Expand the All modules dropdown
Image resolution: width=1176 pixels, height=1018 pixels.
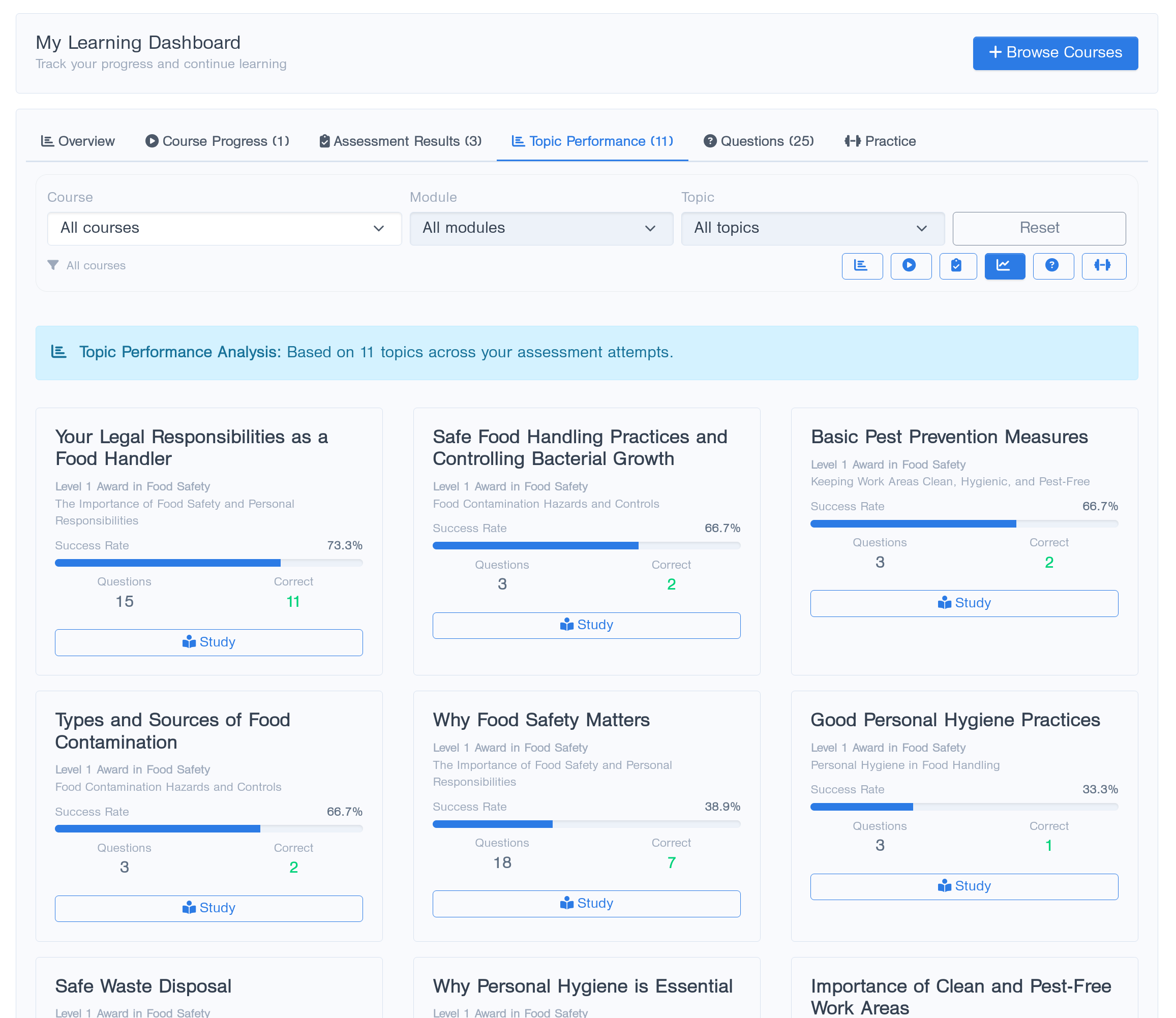540,228
